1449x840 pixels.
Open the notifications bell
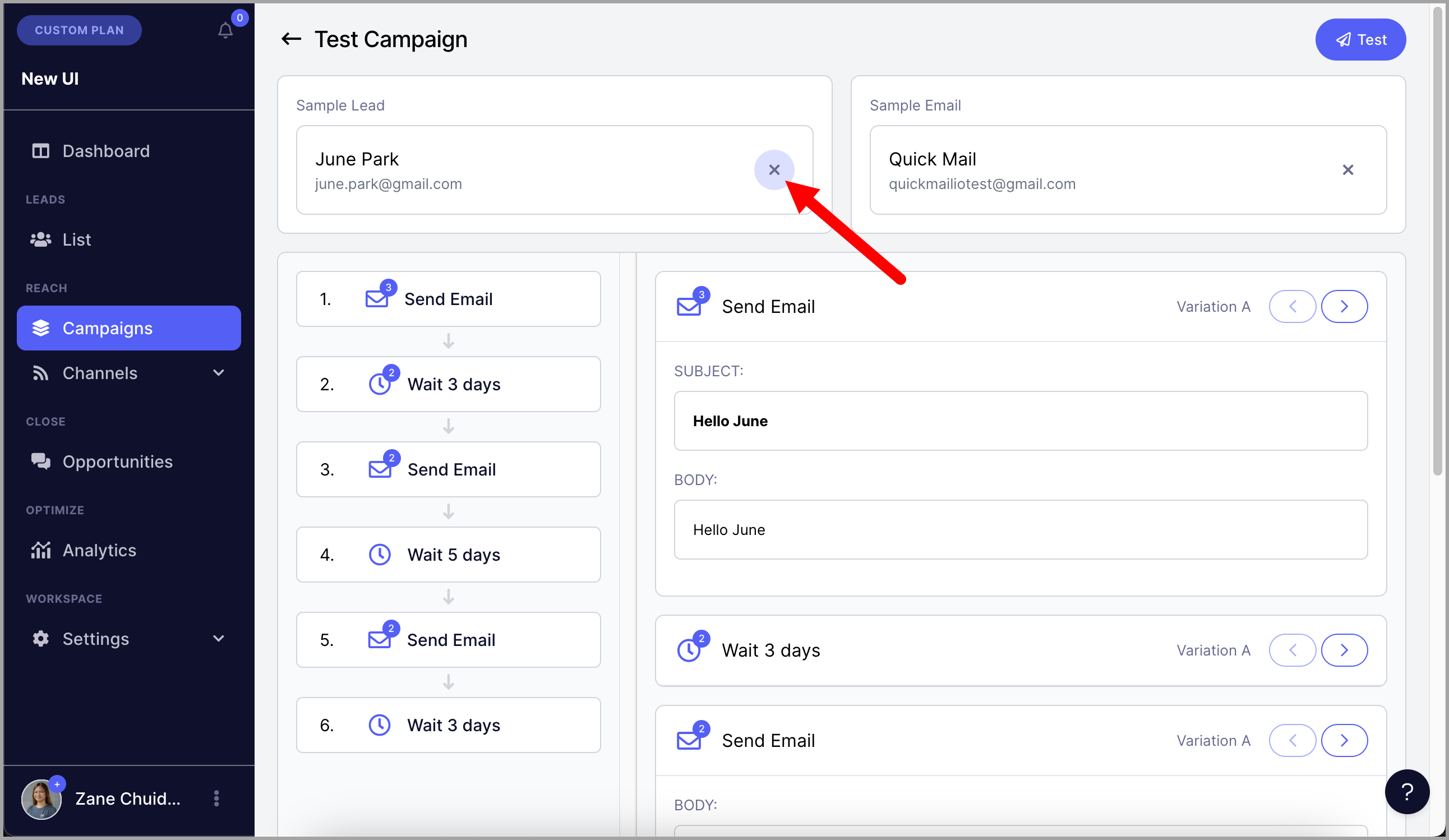tap(225, 30)
